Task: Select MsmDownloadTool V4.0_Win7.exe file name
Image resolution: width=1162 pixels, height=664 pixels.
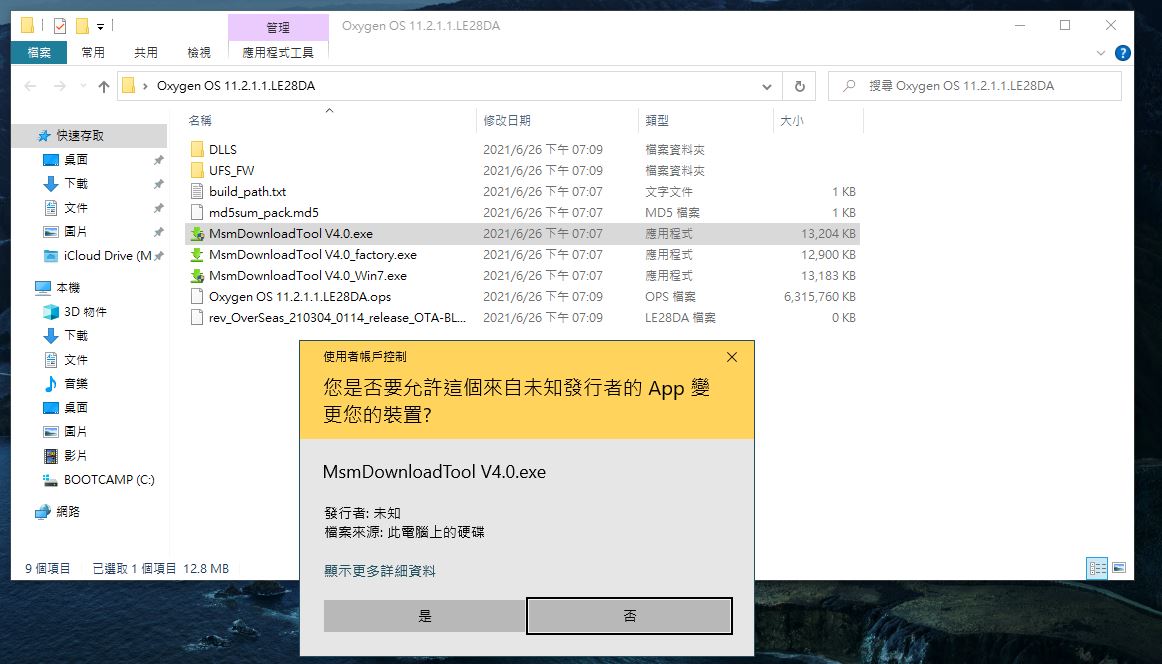Action: coord(308,275)
